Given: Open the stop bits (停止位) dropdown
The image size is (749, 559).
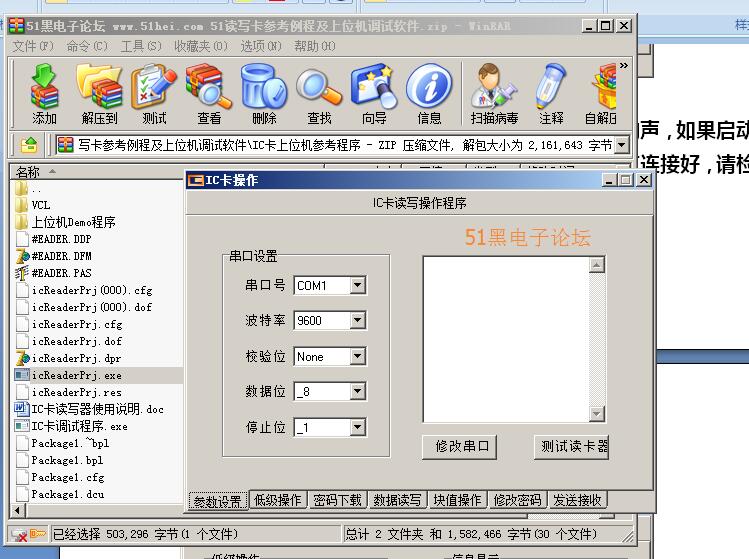Looking at the screenshot, I should coord(357,427).
